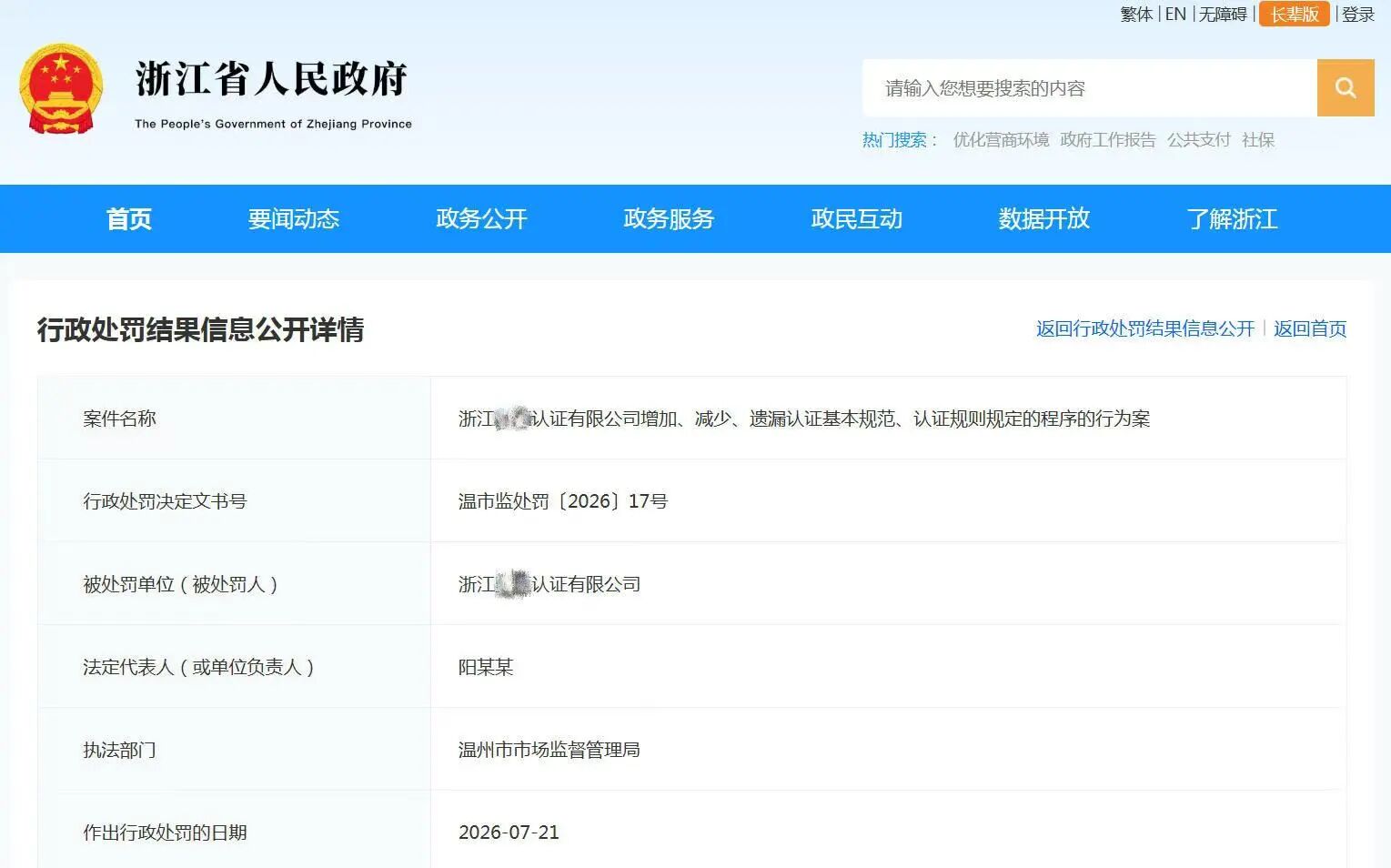This screenshot has width=1391, height=868.
Task: Click hot search term 社保
Action: coord(1258,140)
